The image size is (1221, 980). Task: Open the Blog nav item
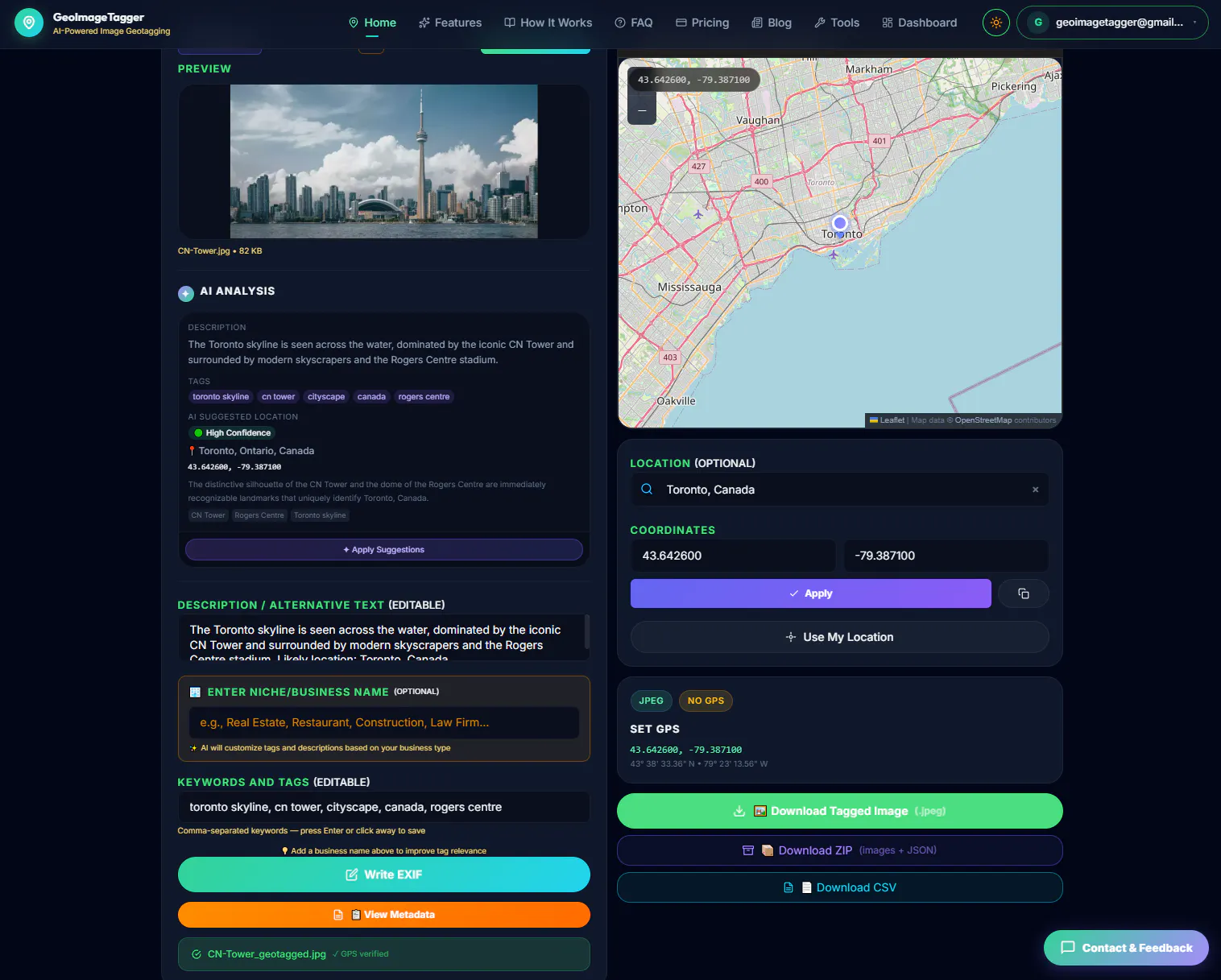pyautogui.click(x=772, y=23)
